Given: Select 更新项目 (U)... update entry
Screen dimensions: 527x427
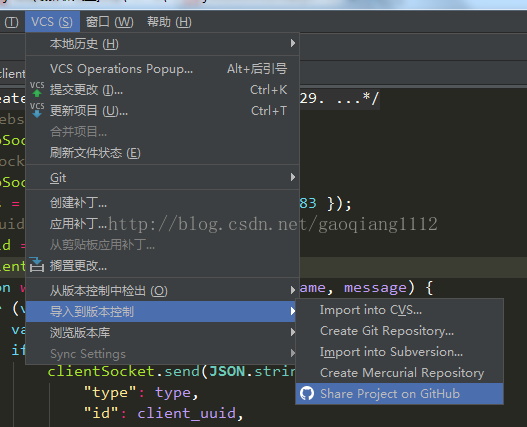Looking at the screenshot, I should pyautogui.click(x=162, y=111).
